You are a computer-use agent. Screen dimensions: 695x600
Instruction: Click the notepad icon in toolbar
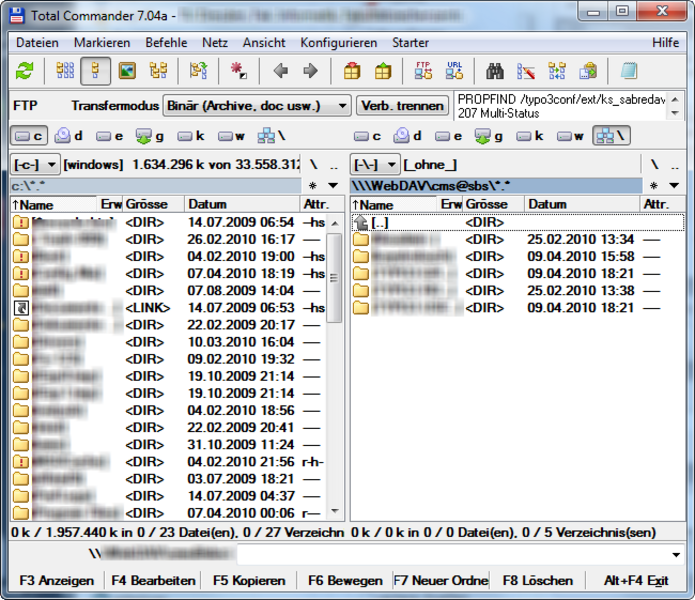[x=628, y=71]
